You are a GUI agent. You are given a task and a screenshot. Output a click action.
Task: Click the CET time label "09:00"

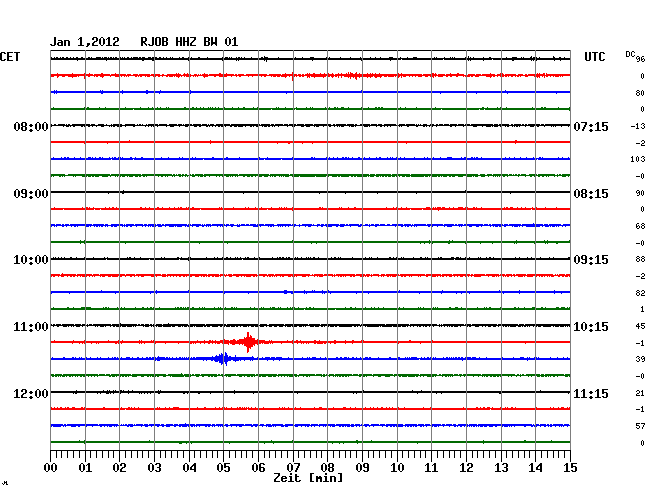(31, 194)
